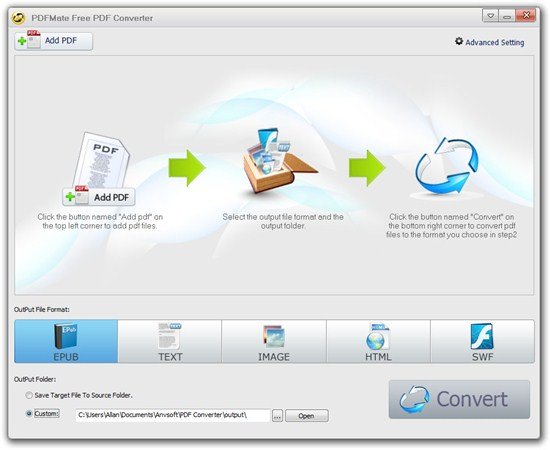Click the browse '...' button
Screen dimensions: 550x450
point(277,416)
